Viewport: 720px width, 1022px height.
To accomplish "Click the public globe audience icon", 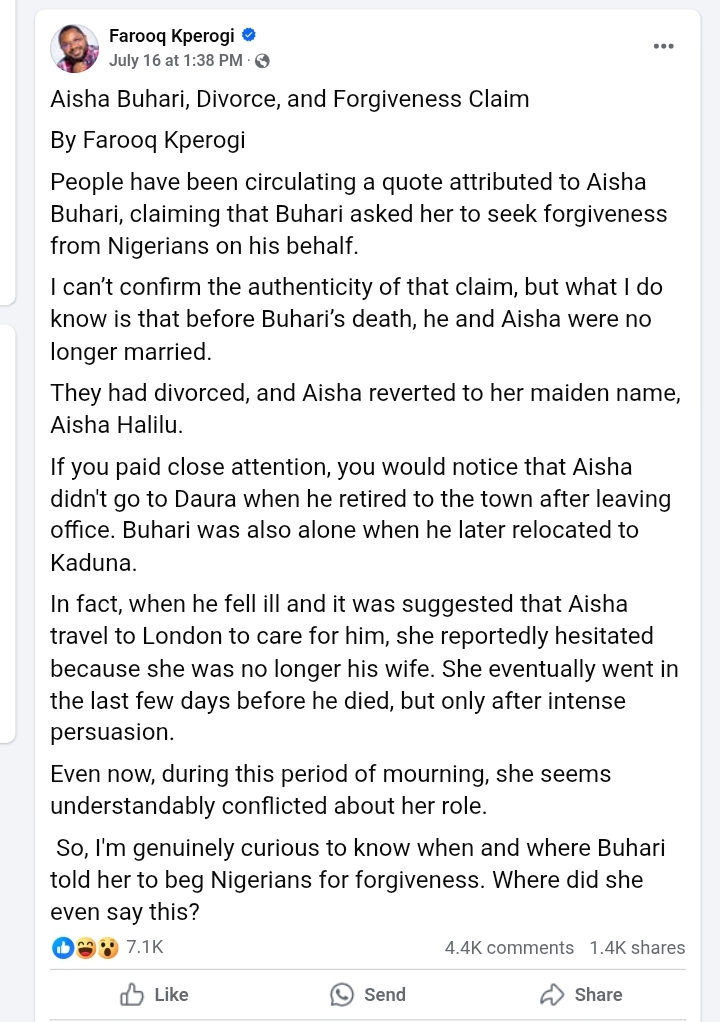I will coord(262,61).
